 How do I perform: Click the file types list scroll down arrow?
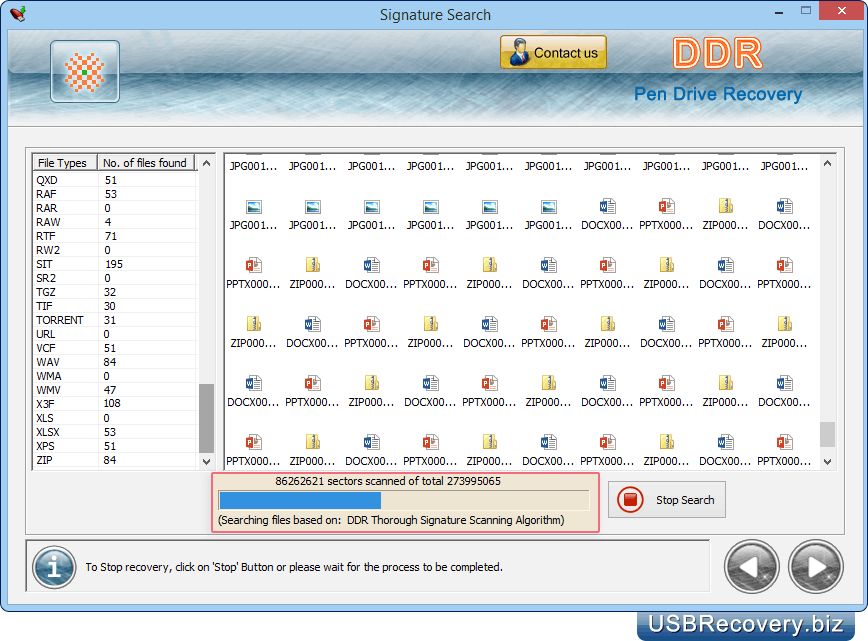(206, 461)
